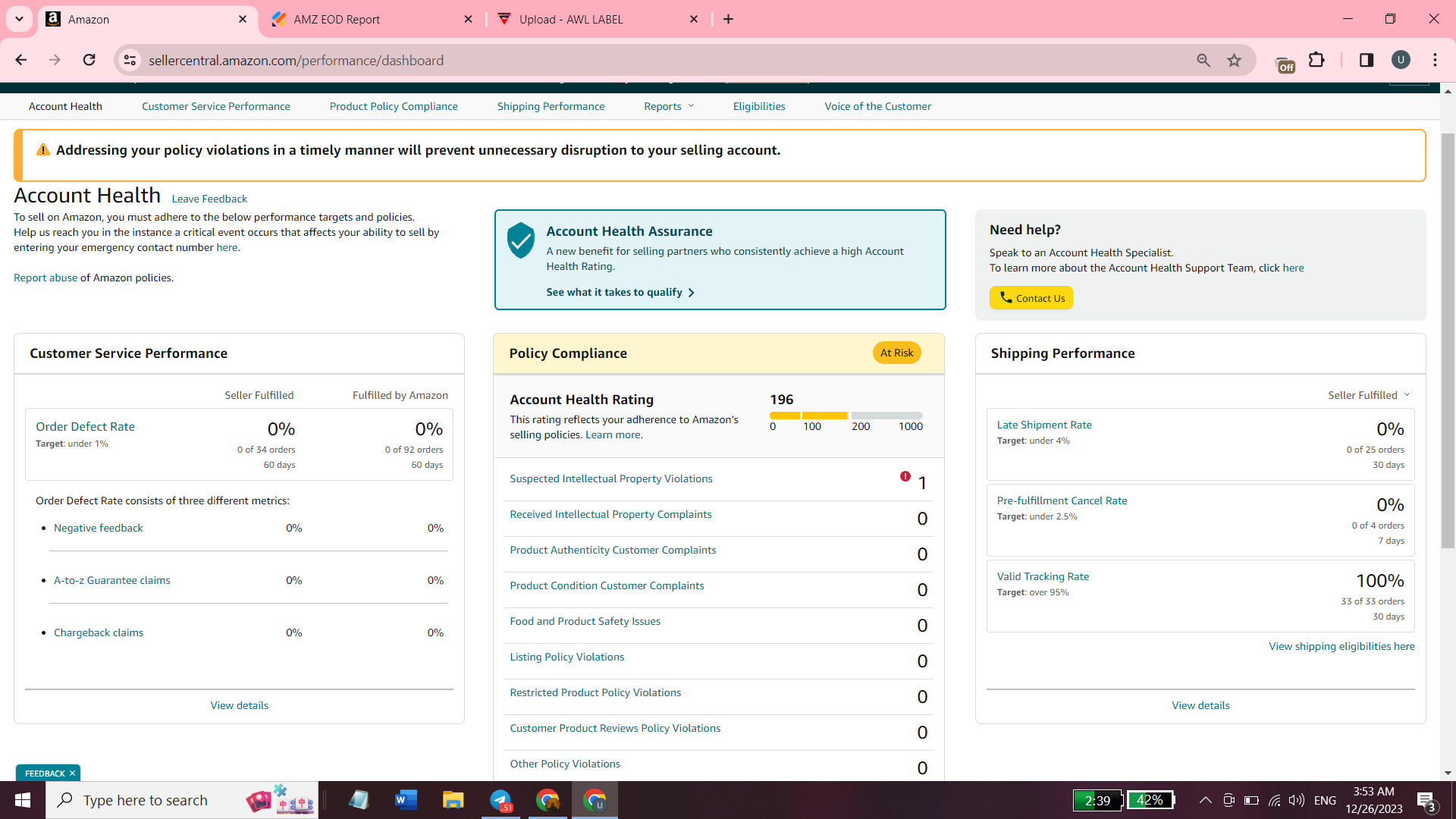Click the Amazon browser tab
The image size is (1456, 819).
[147, 19]
